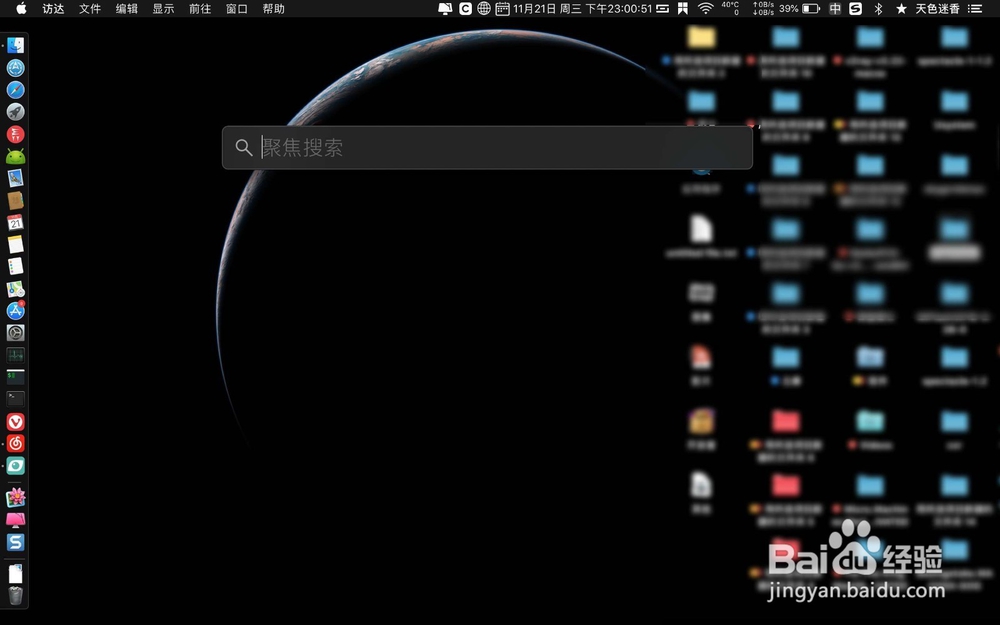Open Activity Monitor in the Dock
The width and height of the screenshot is (1000, 625).
15,355
